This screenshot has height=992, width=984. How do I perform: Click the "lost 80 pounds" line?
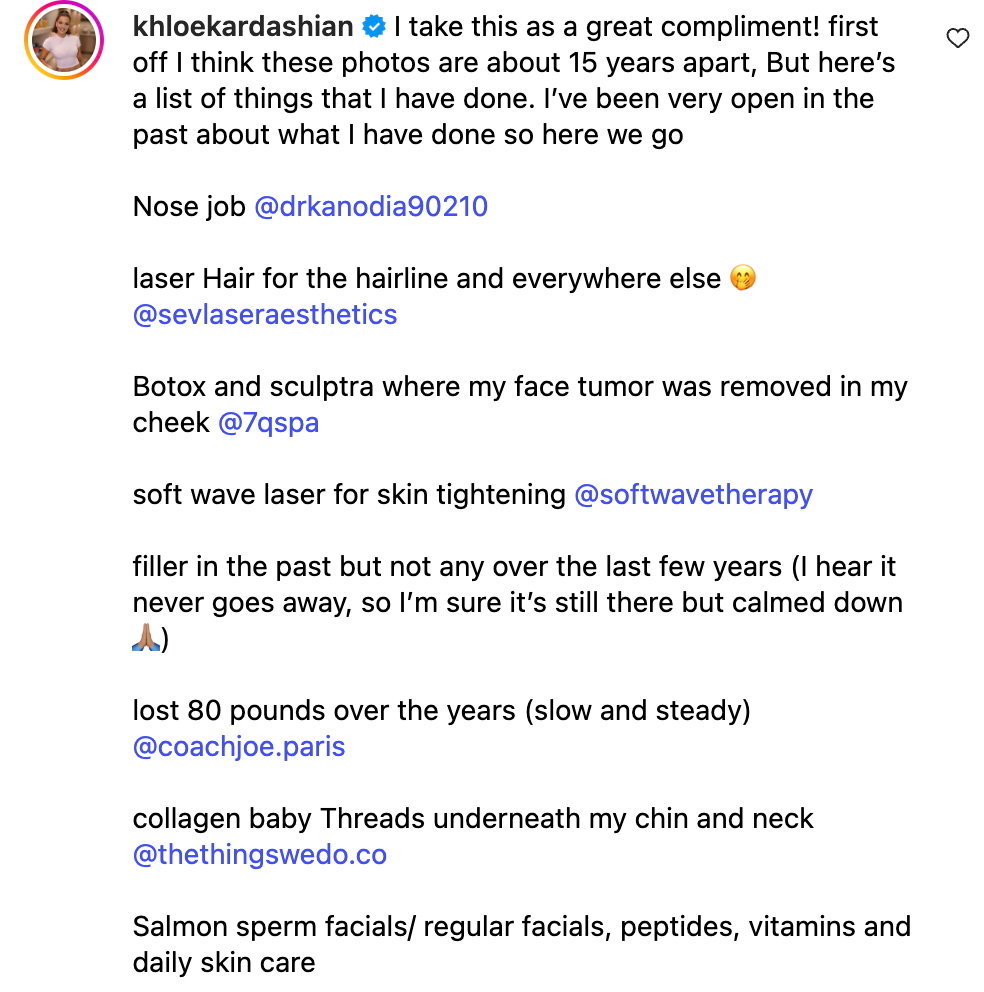(441, 711)
